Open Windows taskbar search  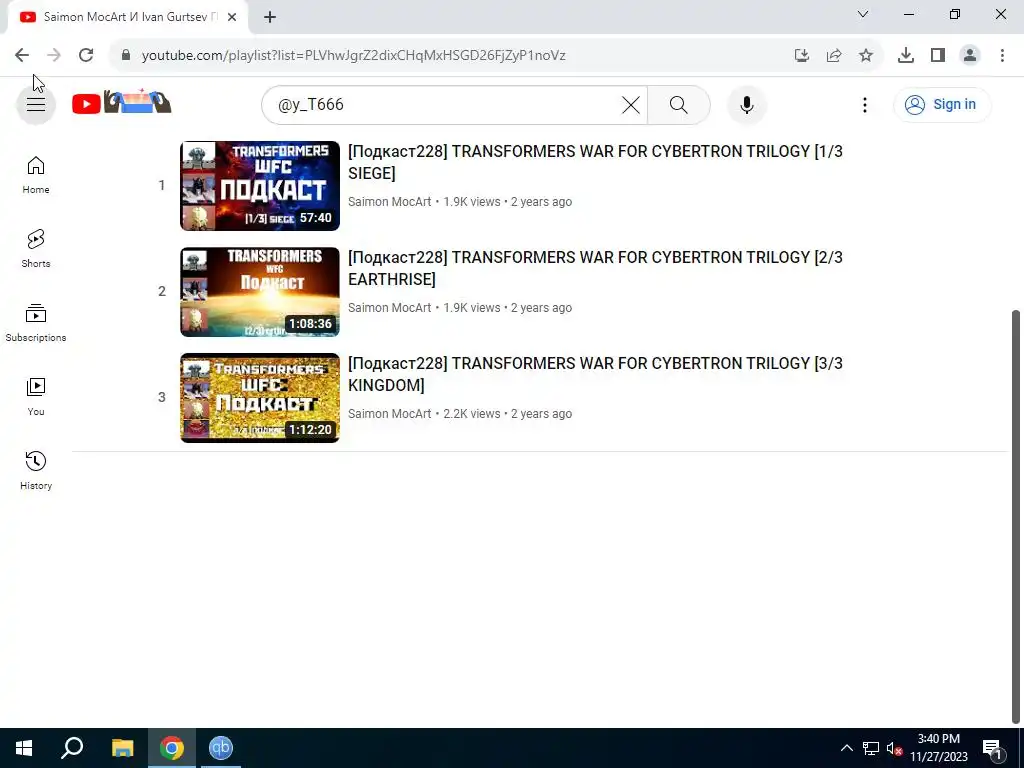point(72,748)
